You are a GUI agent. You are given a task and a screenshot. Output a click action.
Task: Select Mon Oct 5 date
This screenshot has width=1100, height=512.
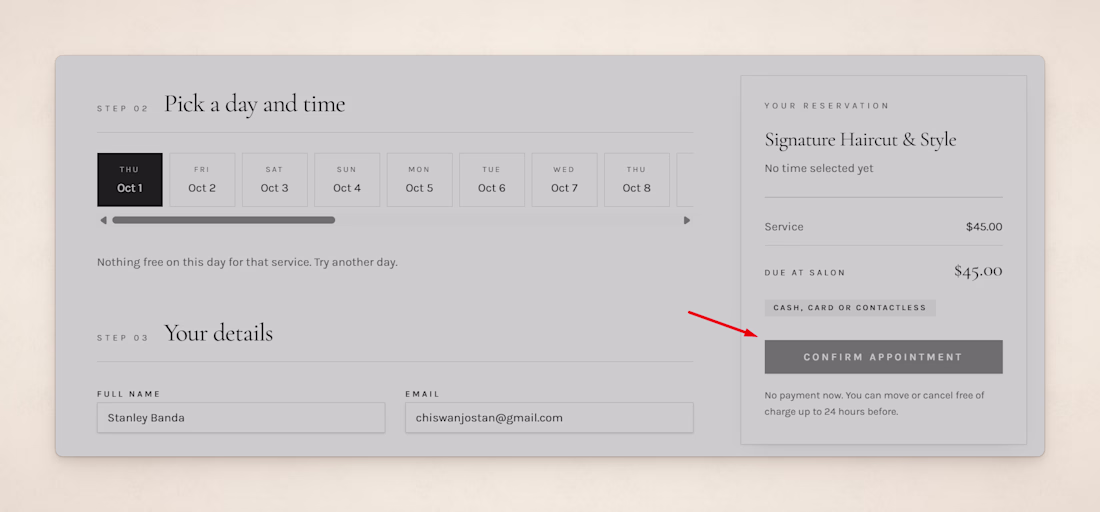coord(420,180)
